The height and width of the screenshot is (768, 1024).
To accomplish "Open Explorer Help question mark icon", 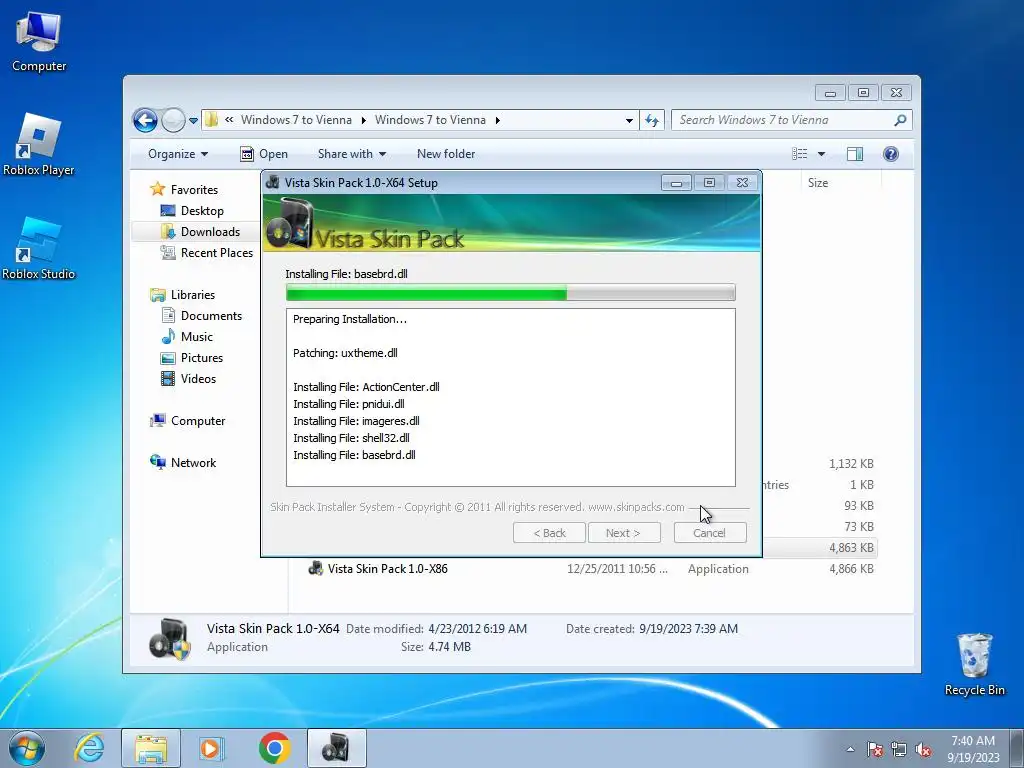I will (x=890, y=154).
